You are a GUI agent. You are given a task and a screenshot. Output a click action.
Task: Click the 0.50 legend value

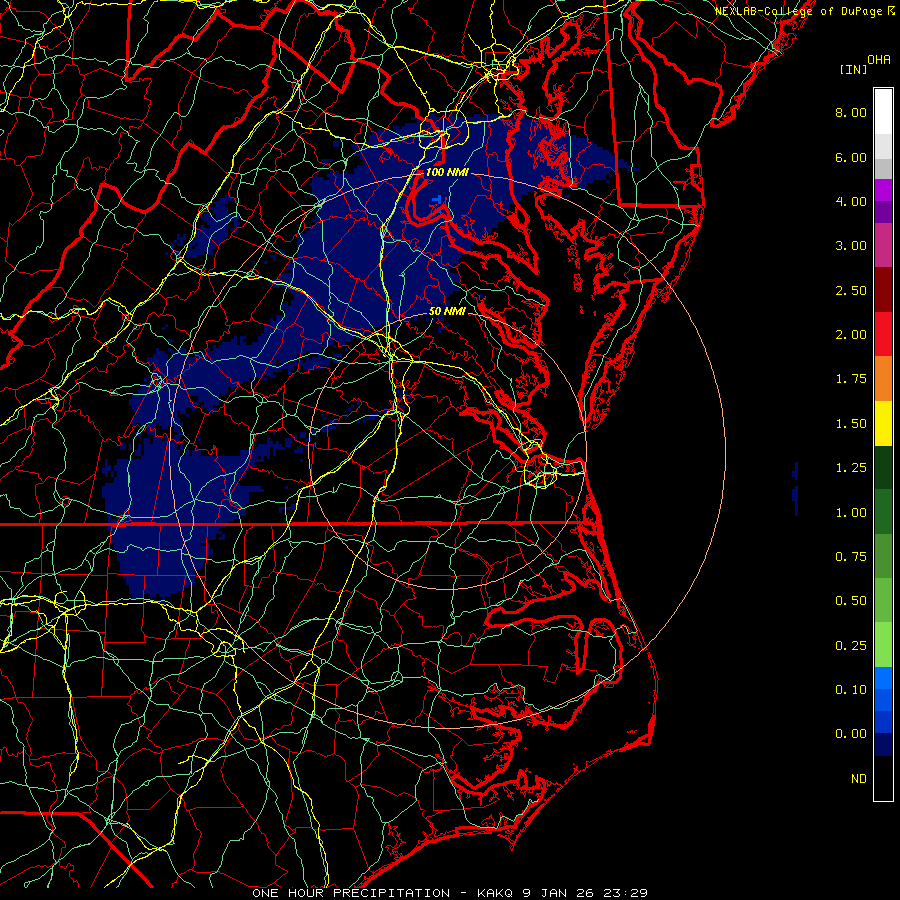tap(851, 601)
